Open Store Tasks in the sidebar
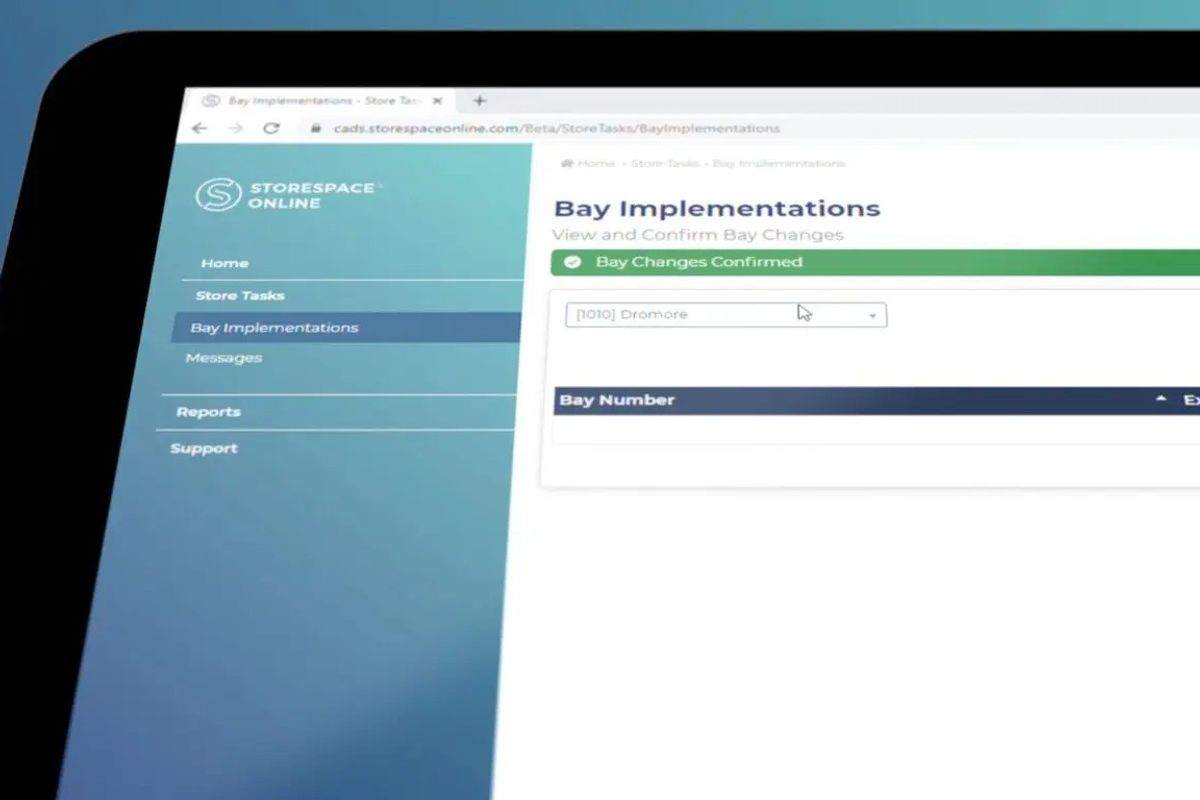 240,295
